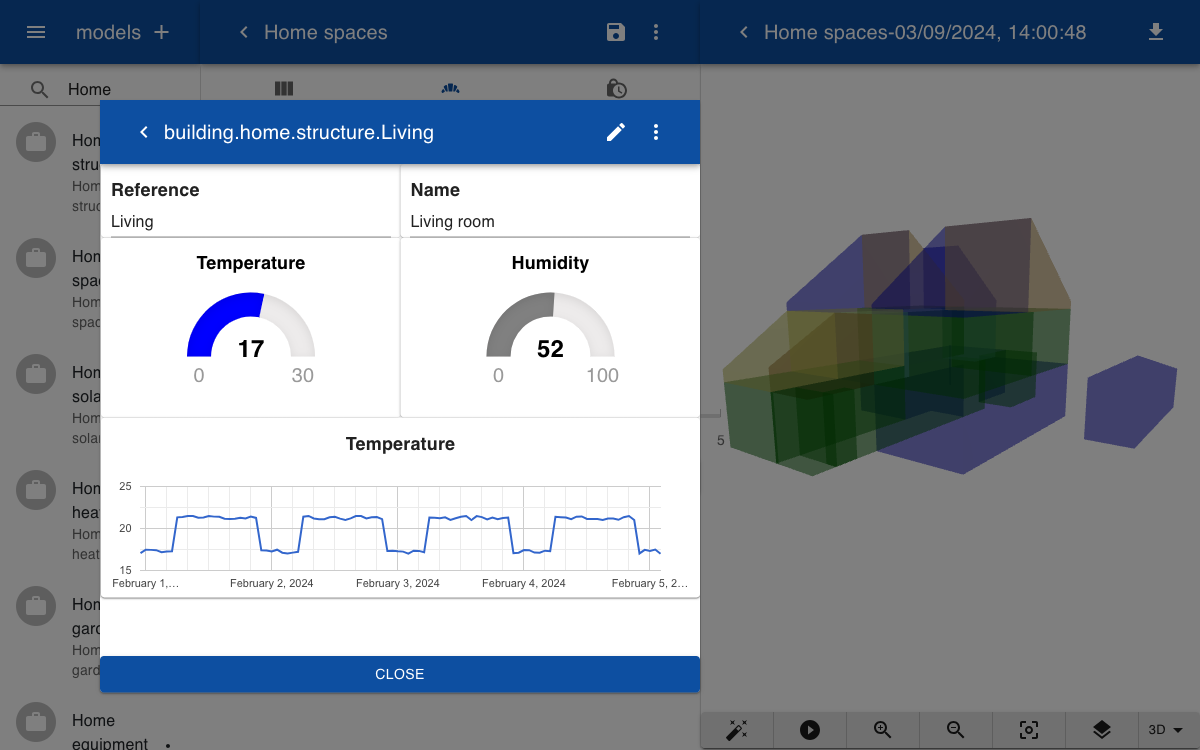Click briefcase icon of Home equipment item
1200x750 pixels.
(x=36, y=722)
